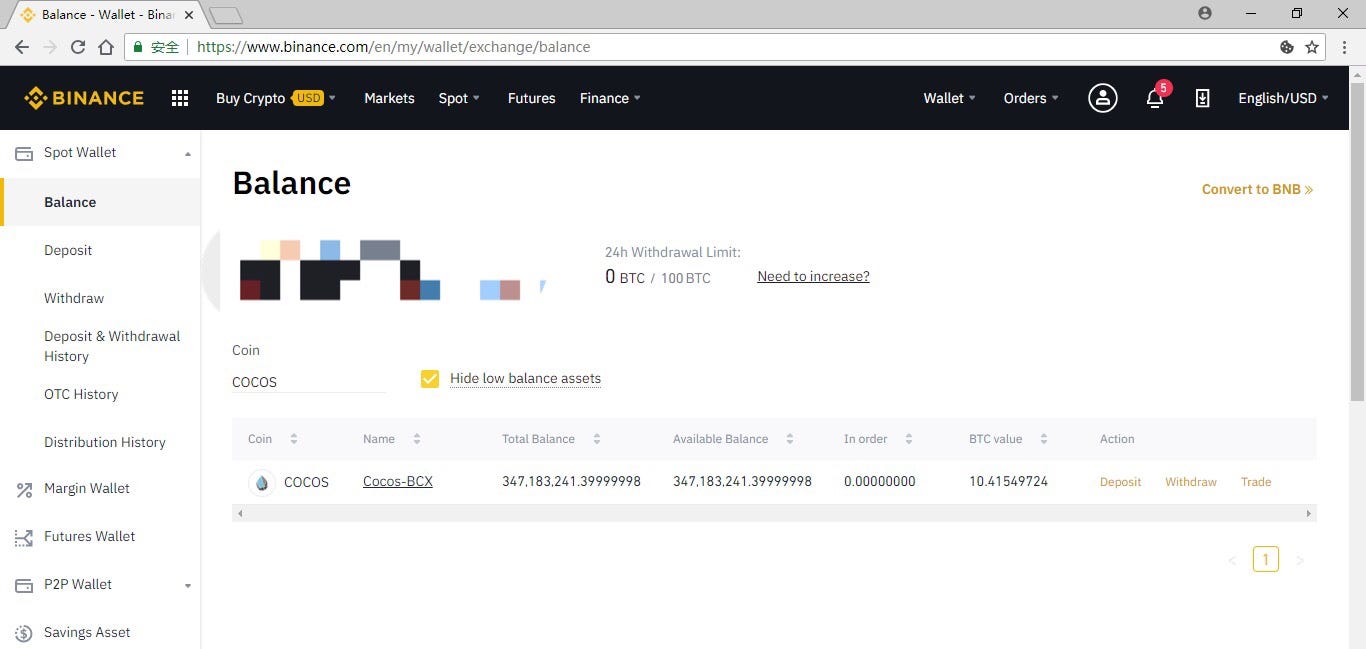The image size is (1366, 649).
Task: Click the download app icon in header
Action: [1203, 98]
